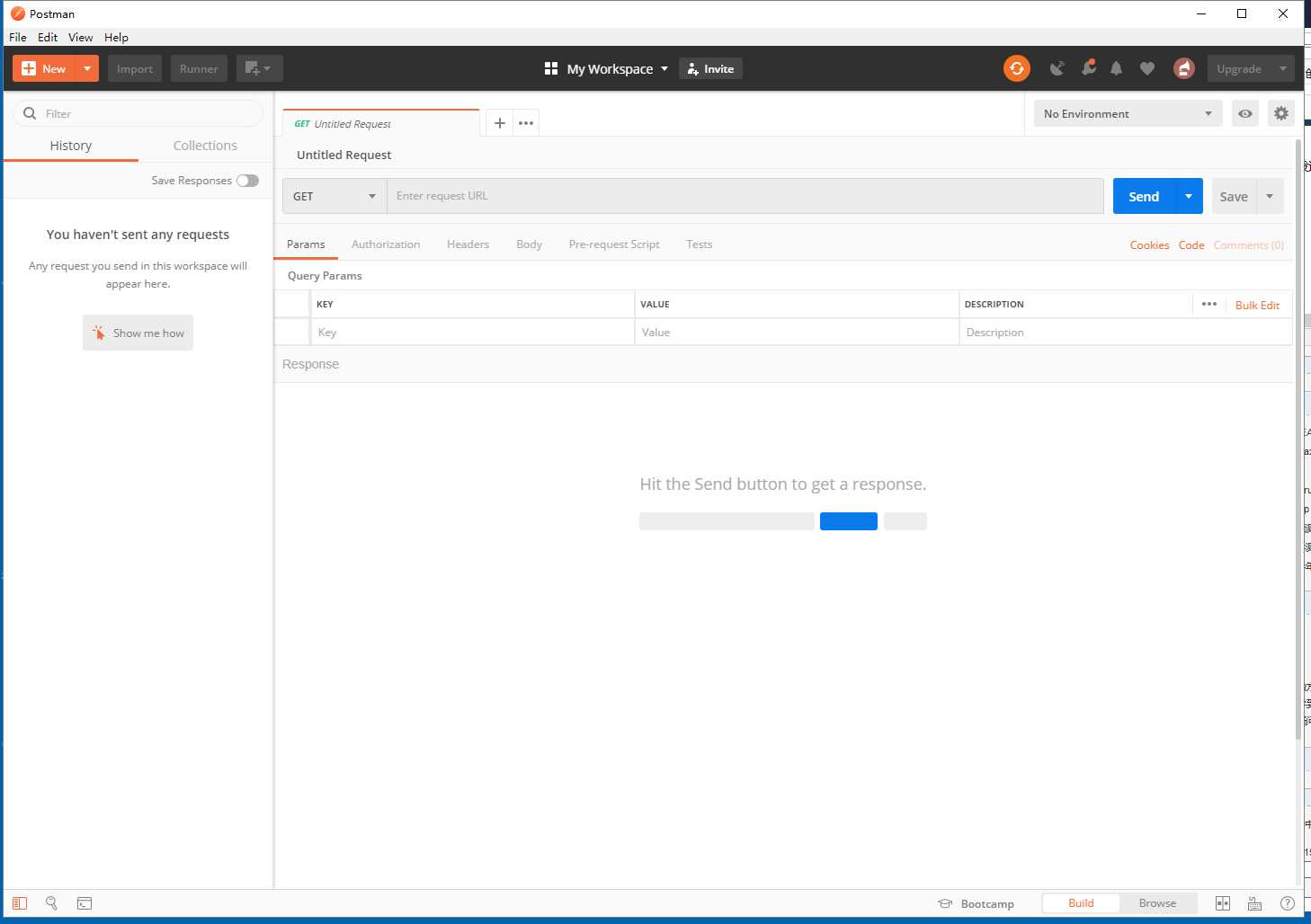Select the Body tab
The height and width of the screenshot is (924, 1311).
coord(530,244)
